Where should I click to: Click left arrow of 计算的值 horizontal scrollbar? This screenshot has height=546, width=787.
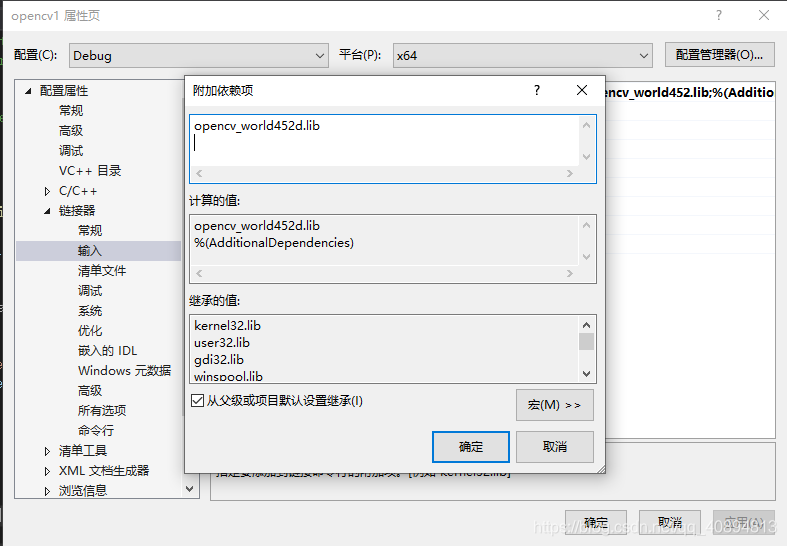pos(199,274)
